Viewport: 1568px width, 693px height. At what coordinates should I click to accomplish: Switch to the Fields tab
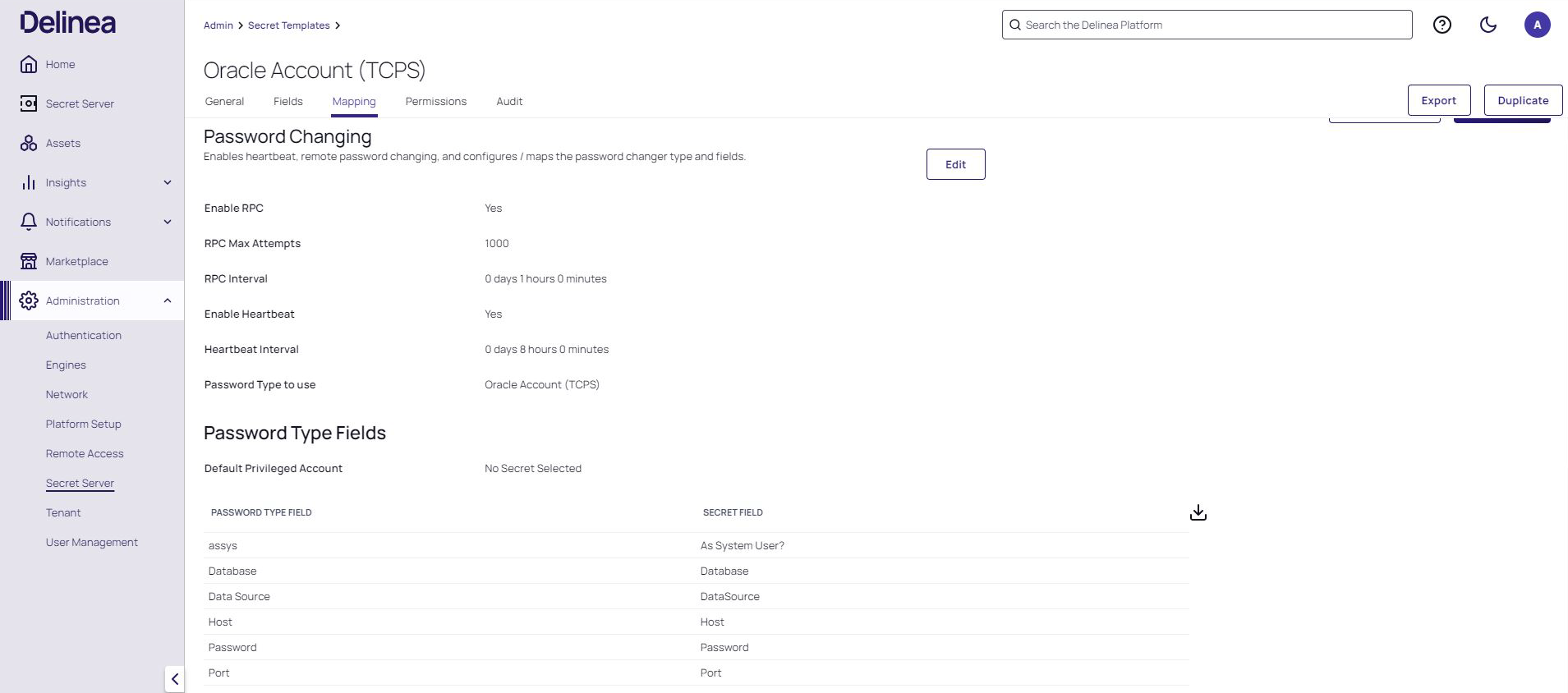point(287,101)
